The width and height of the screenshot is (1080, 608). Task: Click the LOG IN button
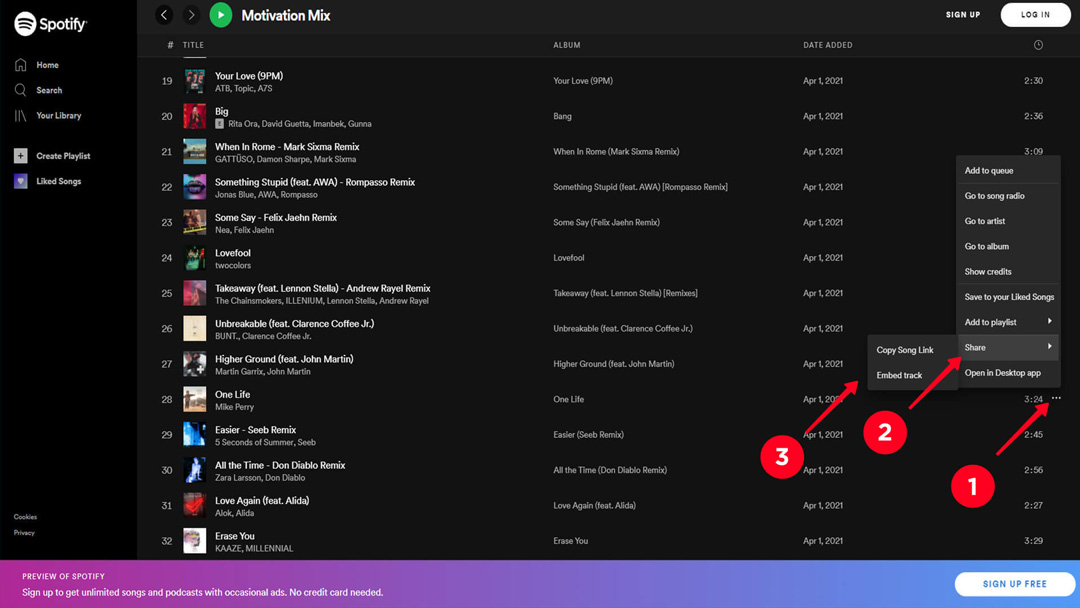(1035, 14)
